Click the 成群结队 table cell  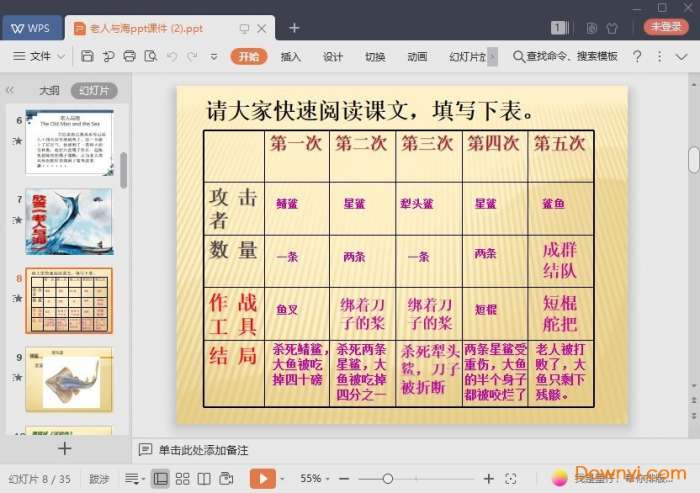point(560,261)
